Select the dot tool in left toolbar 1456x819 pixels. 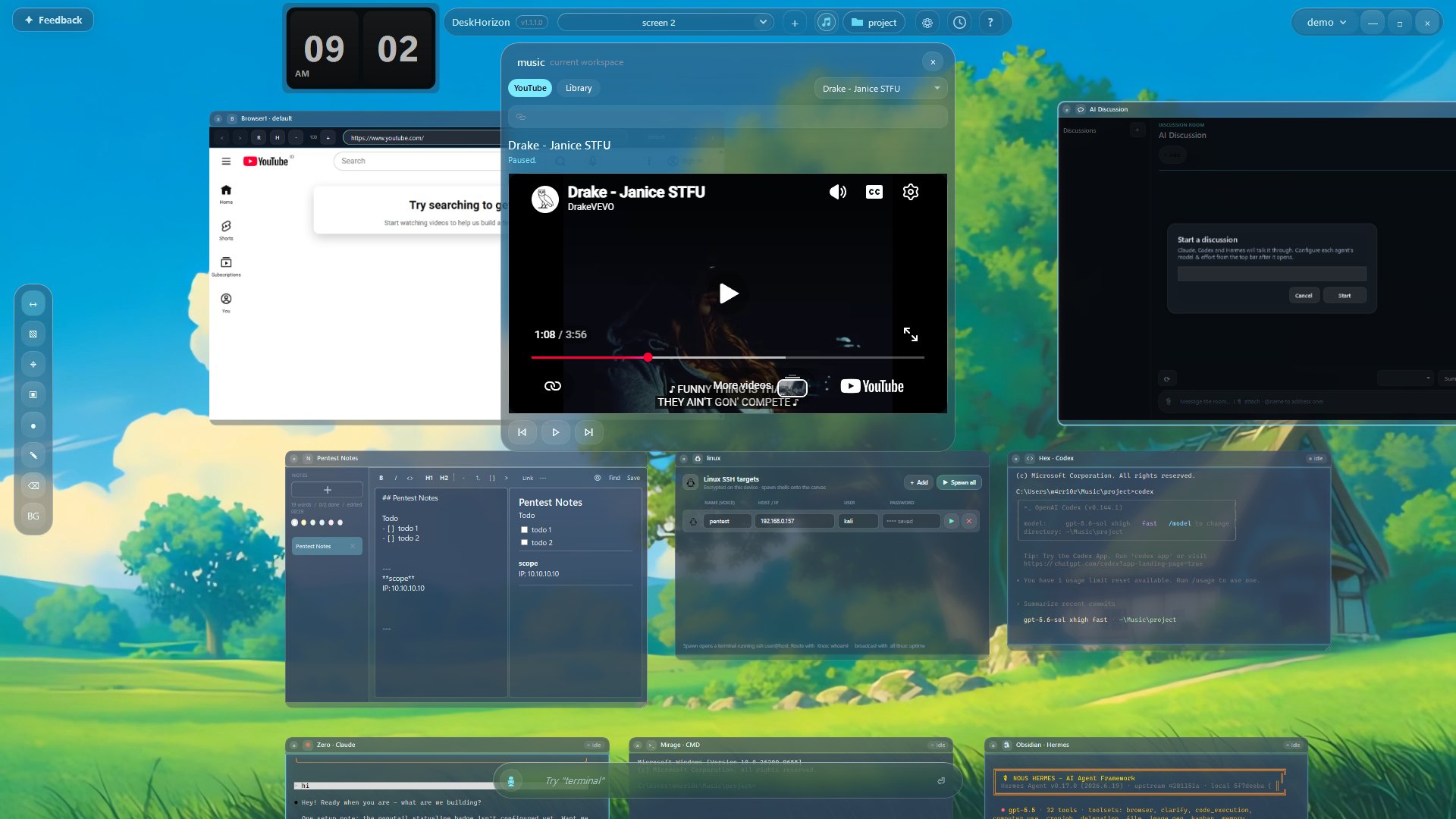click(33, 425)
